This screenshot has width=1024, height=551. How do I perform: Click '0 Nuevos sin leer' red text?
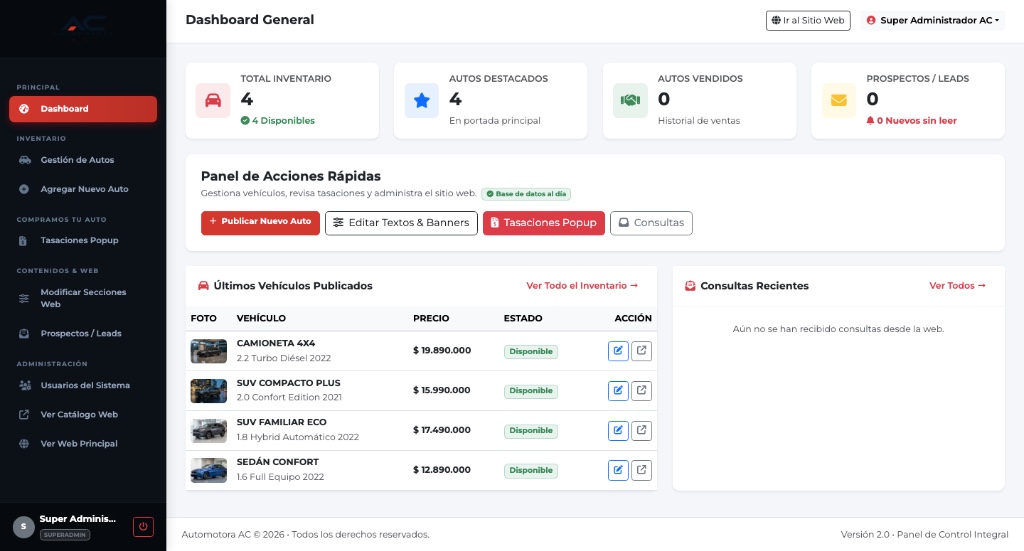[x=912, y=121]
